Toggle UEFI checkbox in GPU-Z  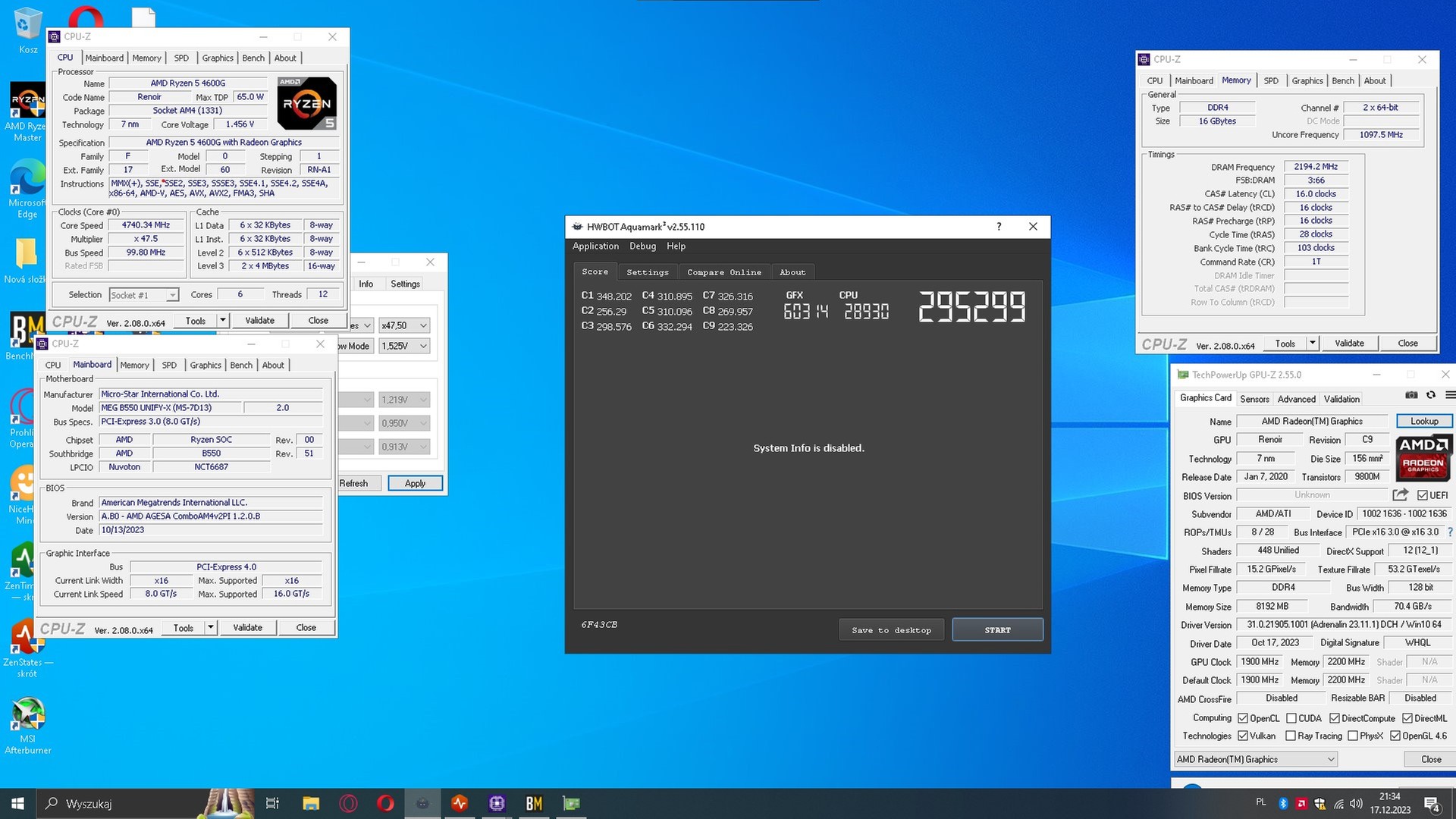[x=1423, y=495]
